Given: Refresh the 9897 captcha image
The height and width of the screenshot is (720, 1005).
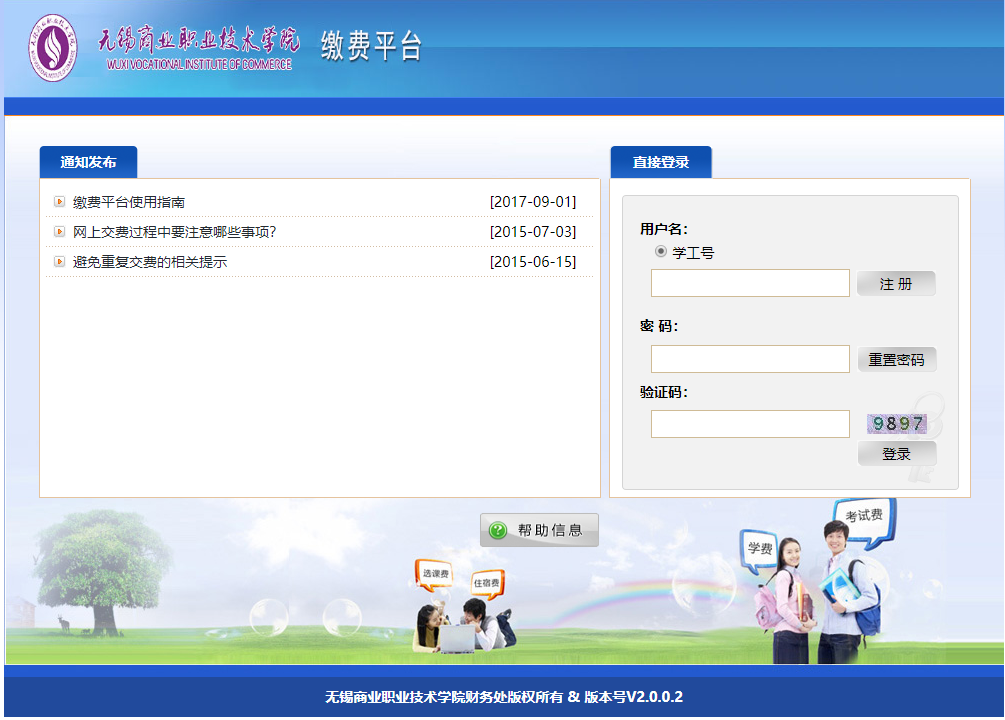Looking at the screenshot, I should (896, 424).
